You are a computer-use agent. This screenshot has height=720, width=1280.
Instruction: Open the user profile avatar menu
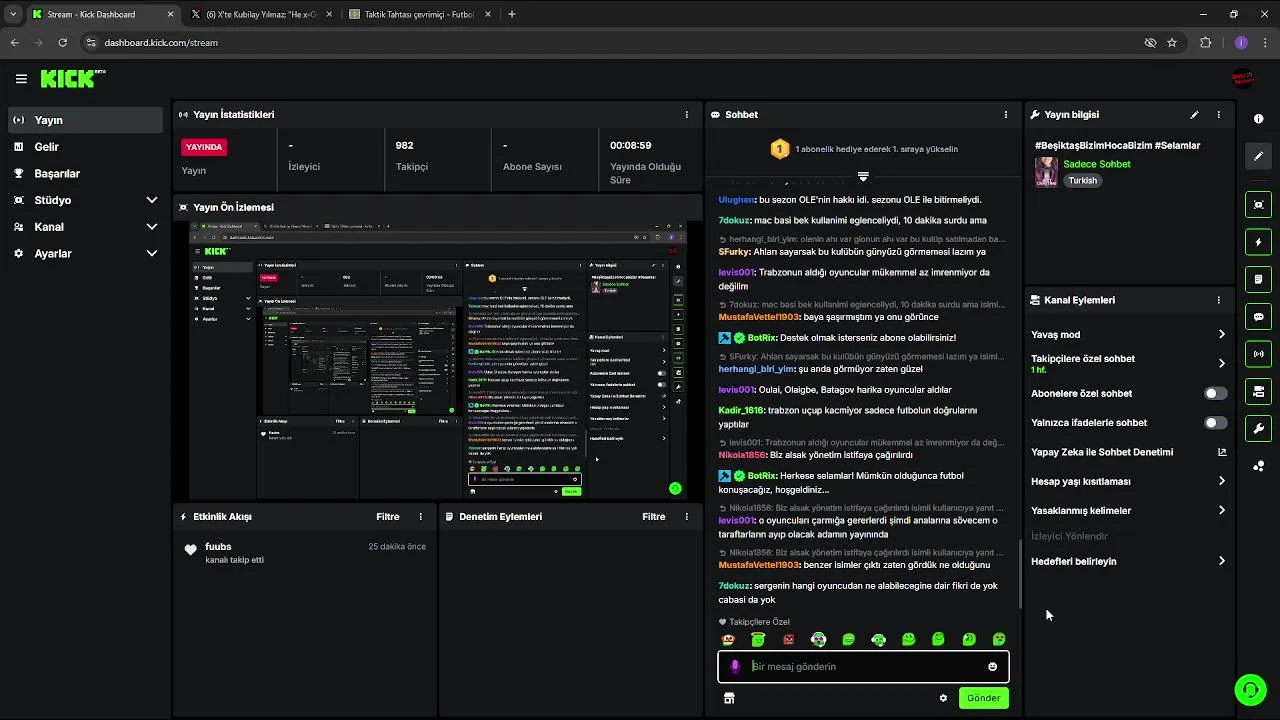point(1242,78)
